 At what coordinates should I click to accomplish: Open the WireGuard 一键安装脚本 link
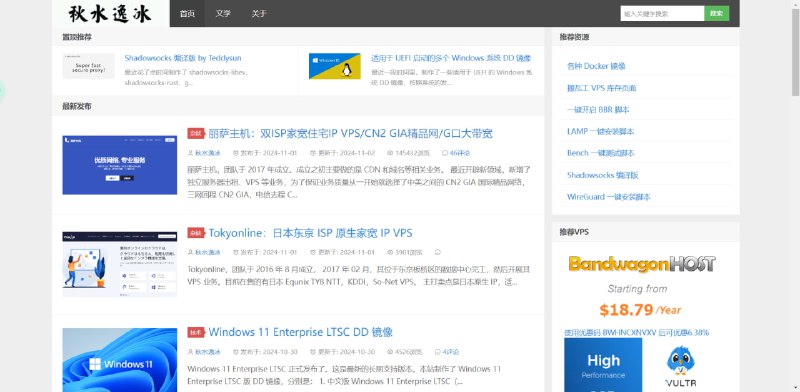(x=609, y=197)
